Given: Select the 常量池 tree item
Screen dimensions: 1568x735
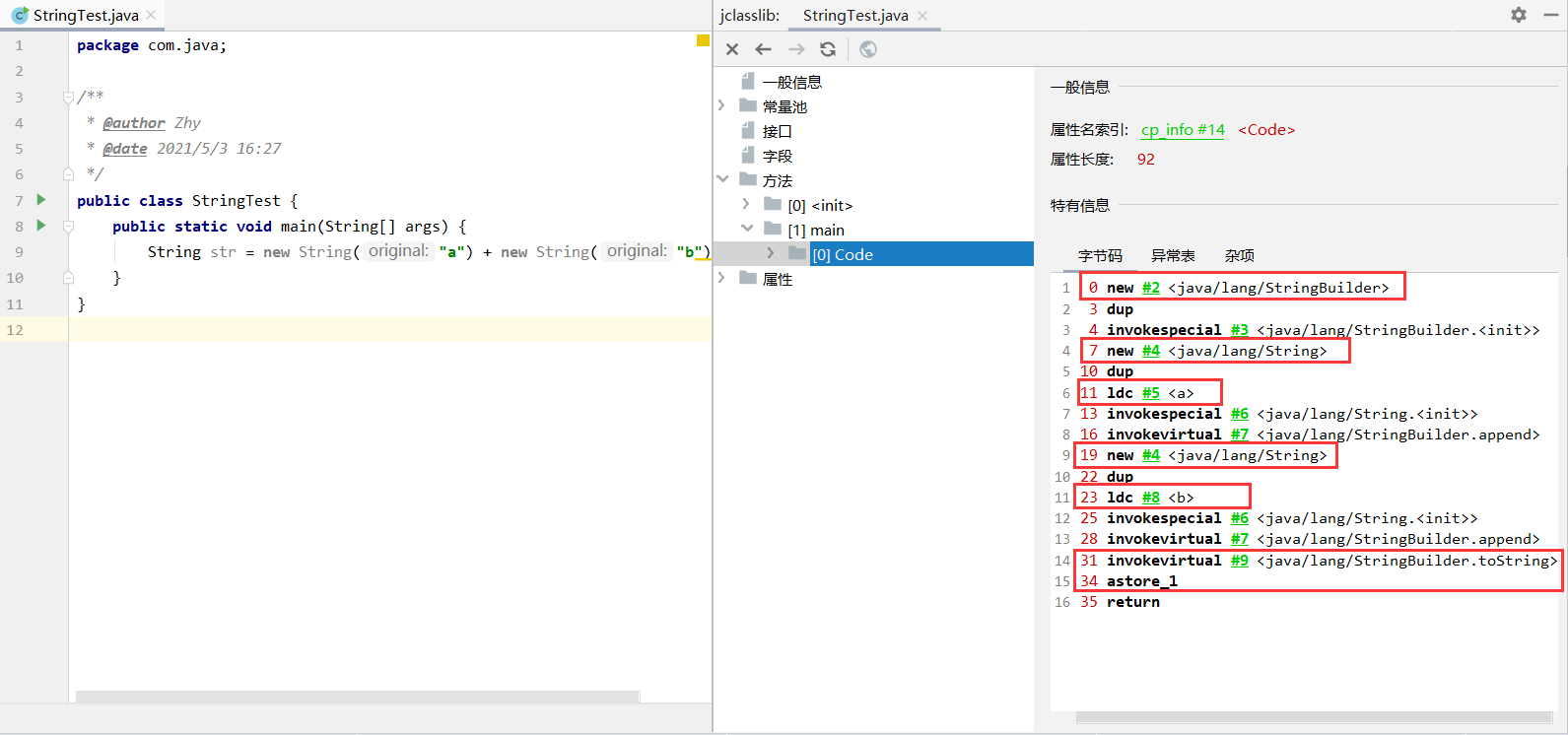Looking at the screenshot, I should click(x=784, y=106).
